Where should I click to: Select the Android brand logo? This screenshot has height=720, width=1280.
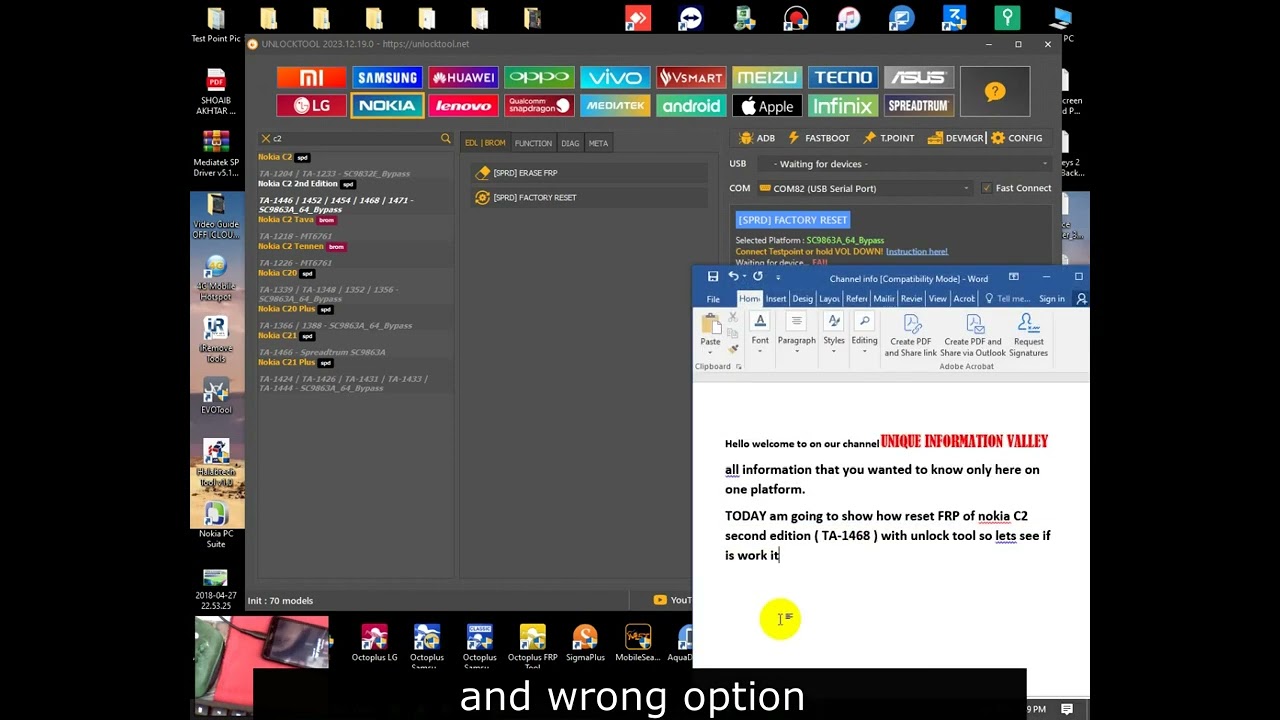691,106
